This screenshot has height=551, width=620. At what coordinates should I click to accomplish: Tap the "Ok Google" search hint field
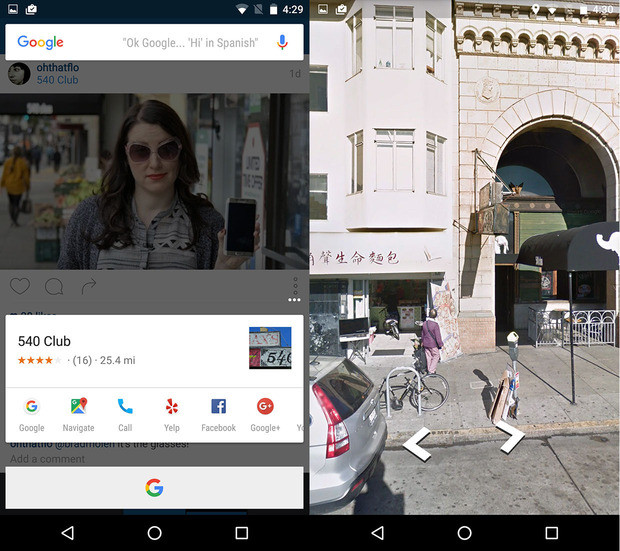[190, 43]
